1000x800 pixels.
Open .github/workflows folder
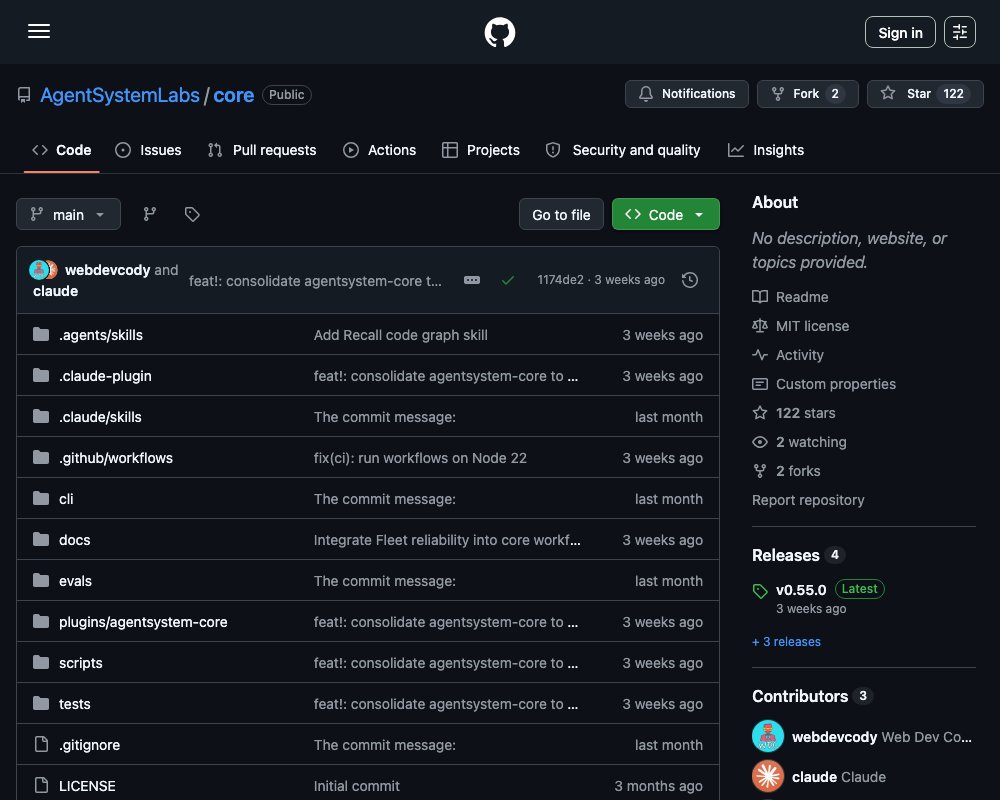click(115, 458)
